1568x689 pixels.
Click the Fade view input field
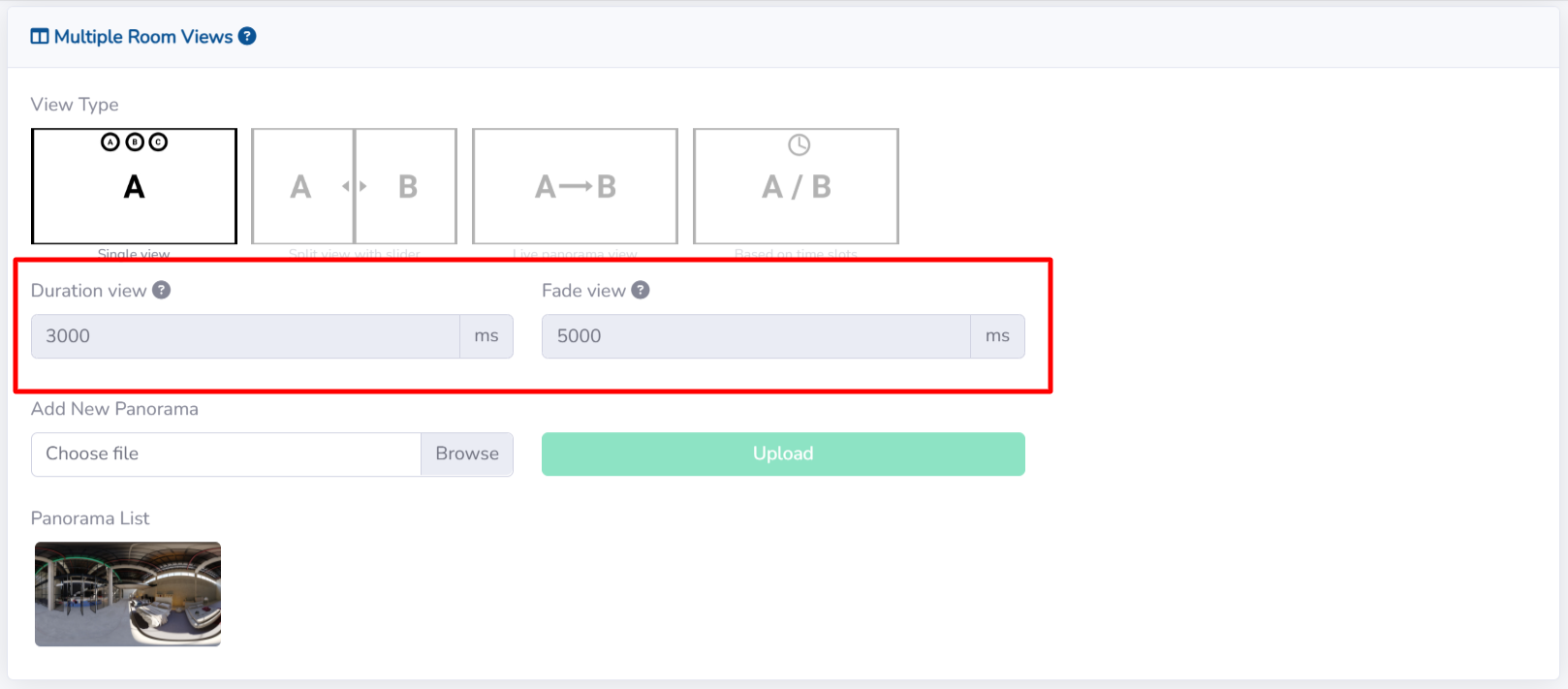pyautogui.click(x=756, y=336)
